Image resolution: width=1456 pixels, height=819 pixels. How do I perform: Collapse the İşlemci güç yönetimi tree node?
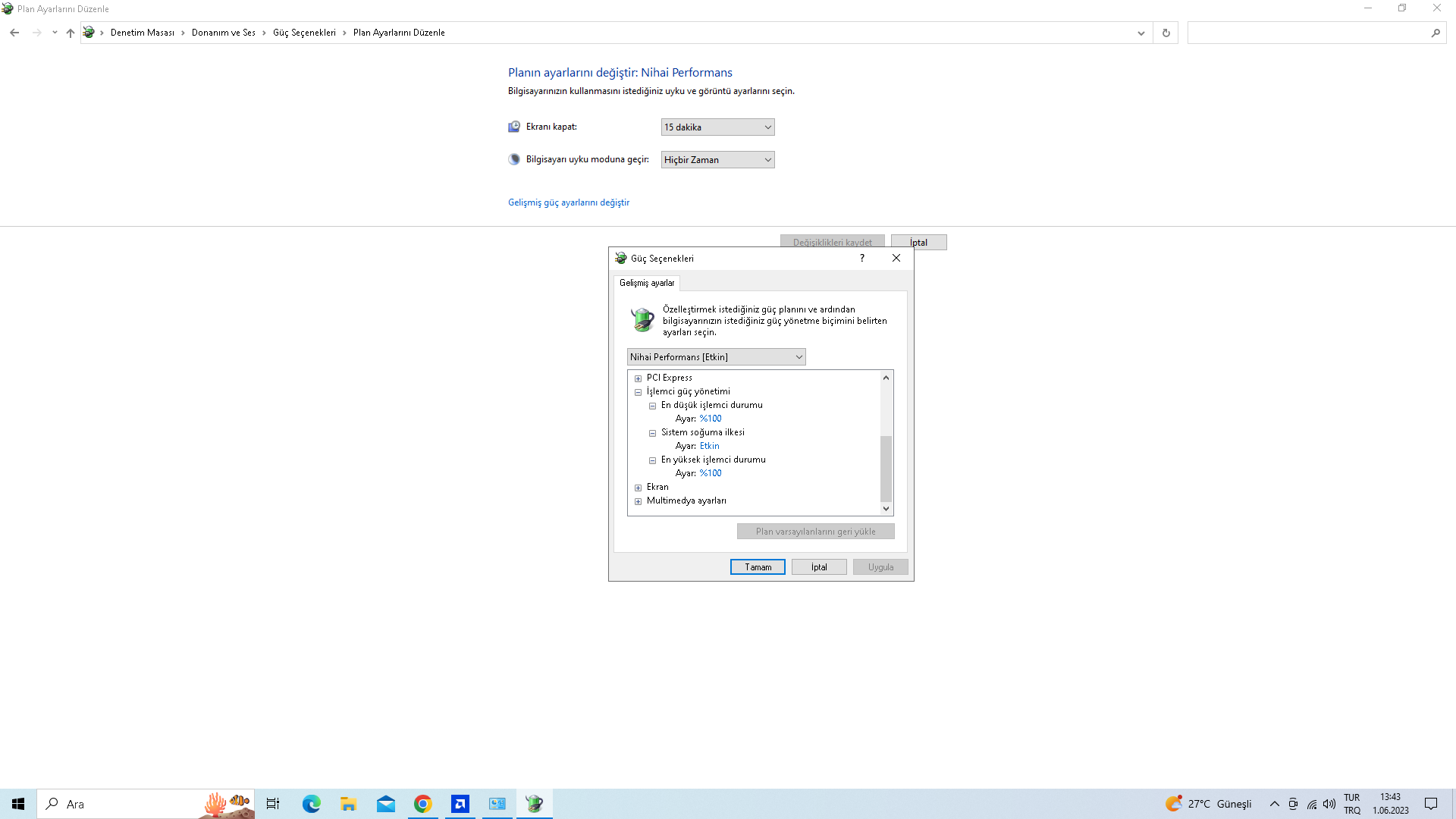(638, 392)
